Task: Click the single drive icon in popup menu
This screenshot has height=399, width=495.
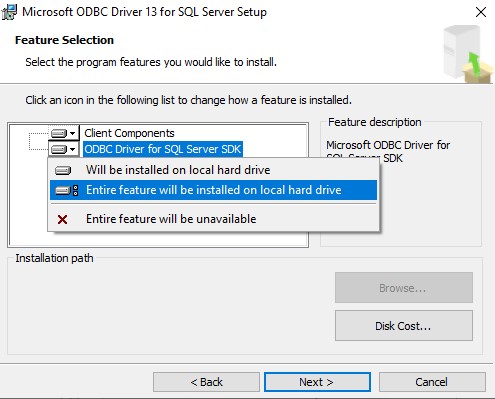Action: [x=63, y=170]
